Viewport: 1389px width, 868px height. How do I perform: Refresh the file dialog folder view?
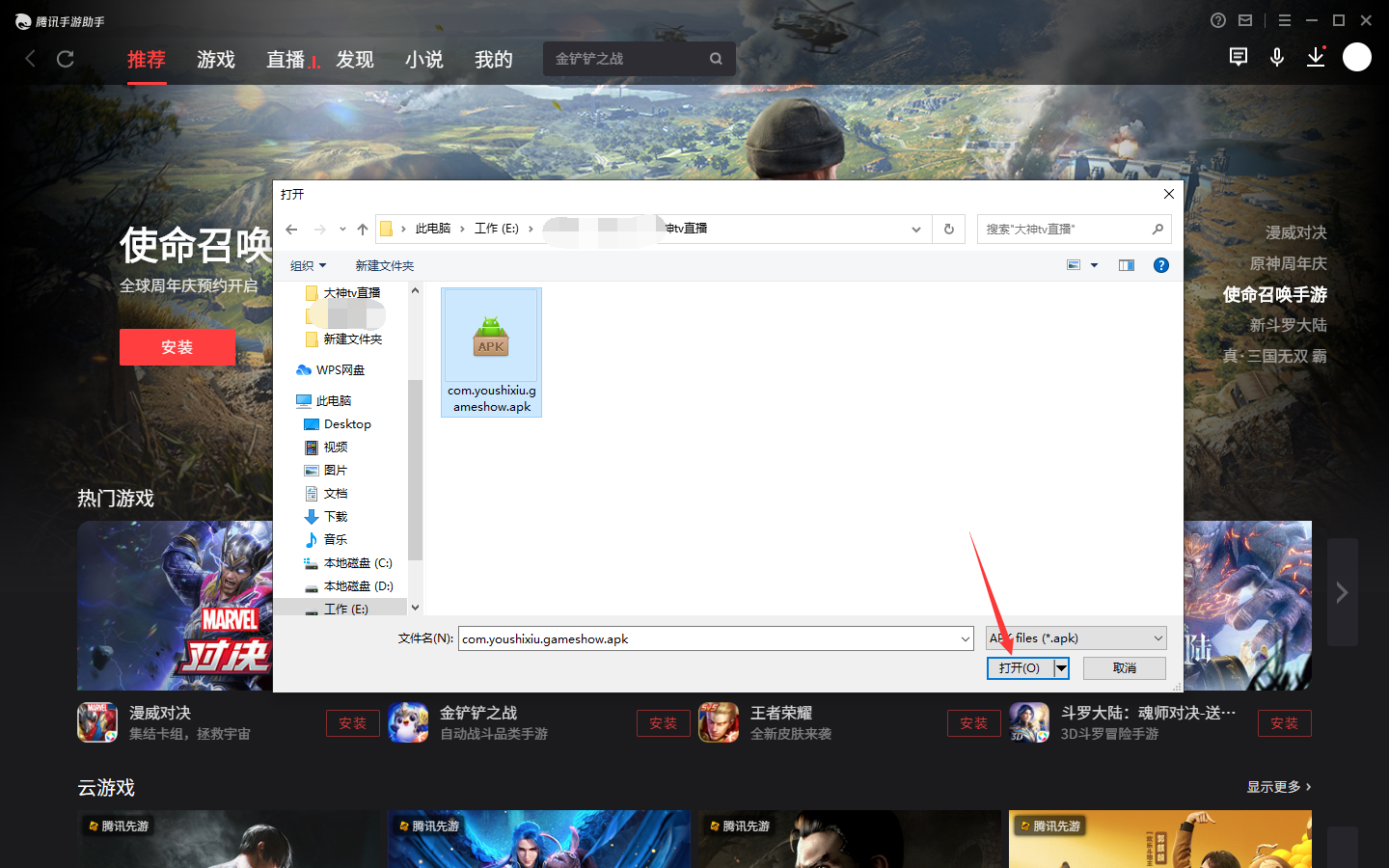[x=949, y=229]
